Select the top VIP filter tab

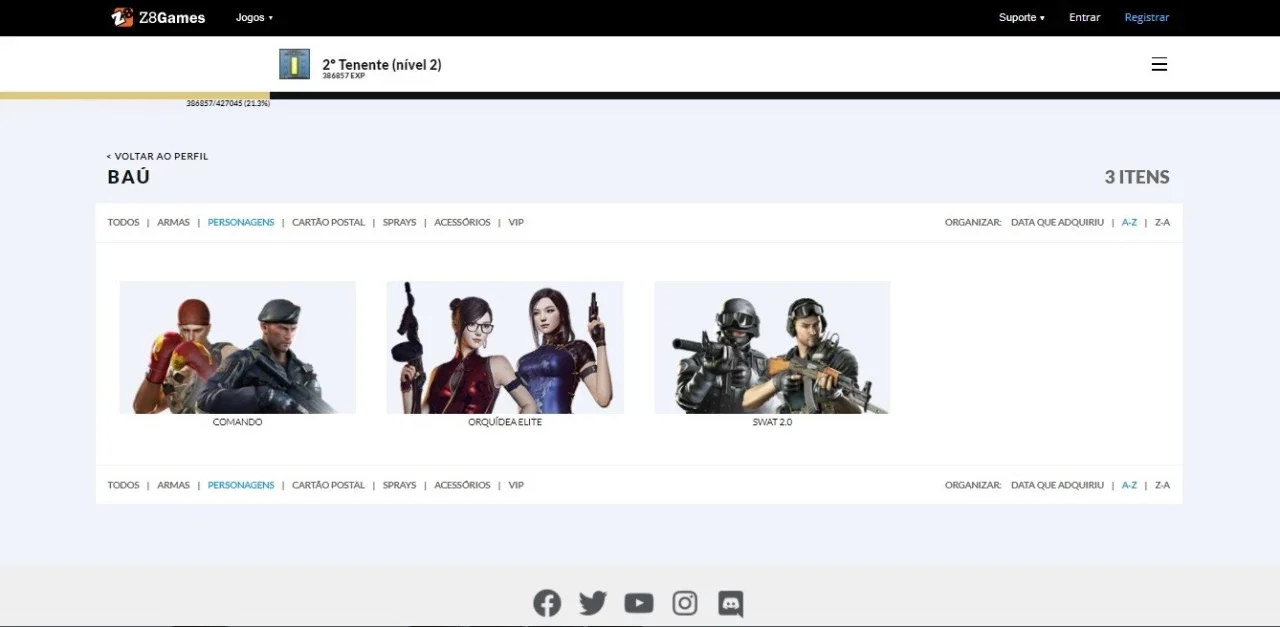[516, 222]
